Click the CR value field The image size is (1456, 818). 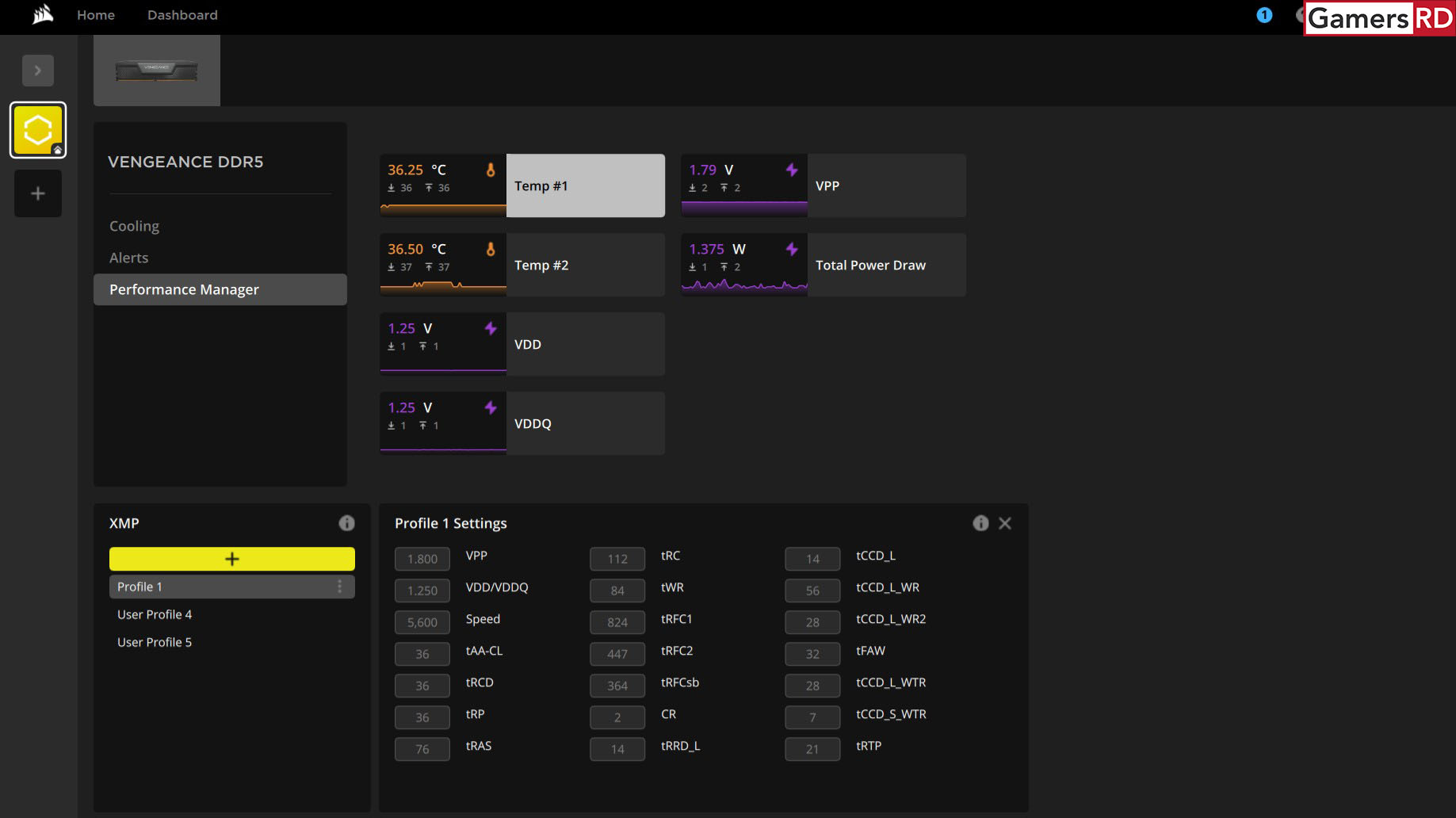click(x=617, y=717)
